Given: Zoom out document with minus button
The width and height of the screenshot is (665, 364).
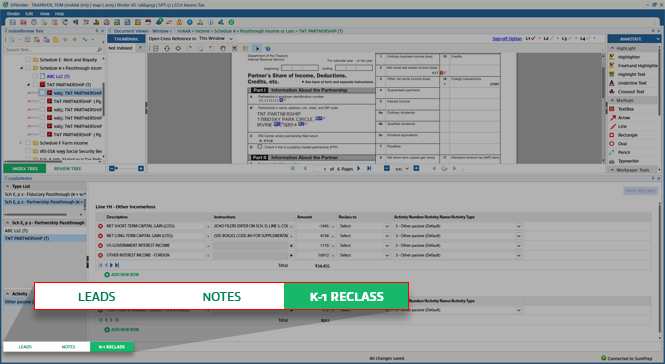Looking at the screenshot, I should pyautogui.click(x=387, y=168).
